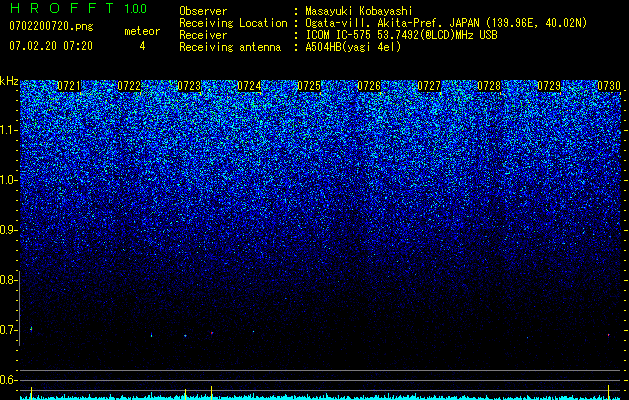Click the red meteor echo below 0730
The width and height of the screenshot is (629, 400).
(609, 334)
